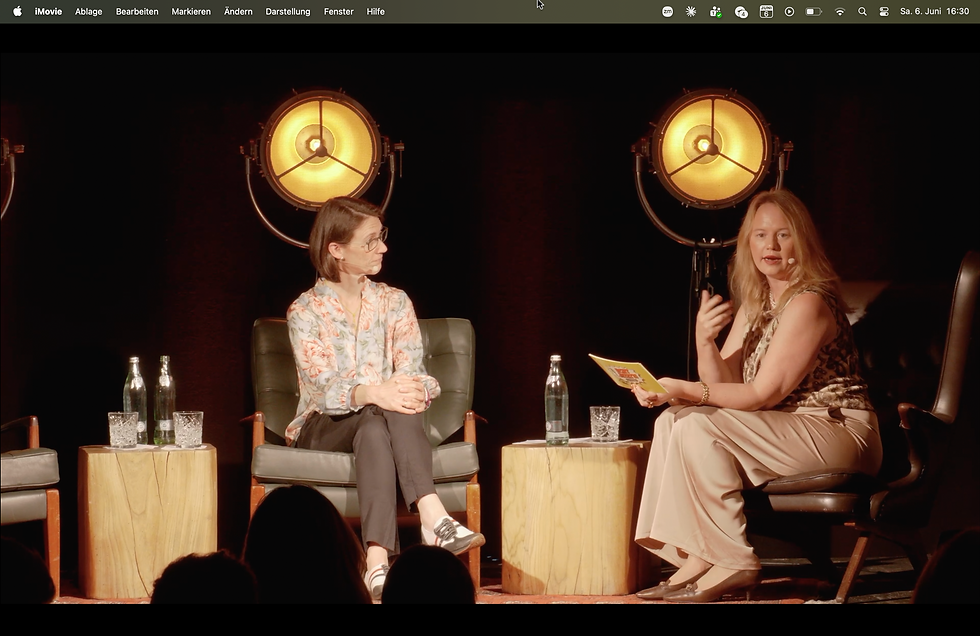Open the Hilfe menu
The width and height of the screenshot is (980, 636).
(x=376, y=11)
